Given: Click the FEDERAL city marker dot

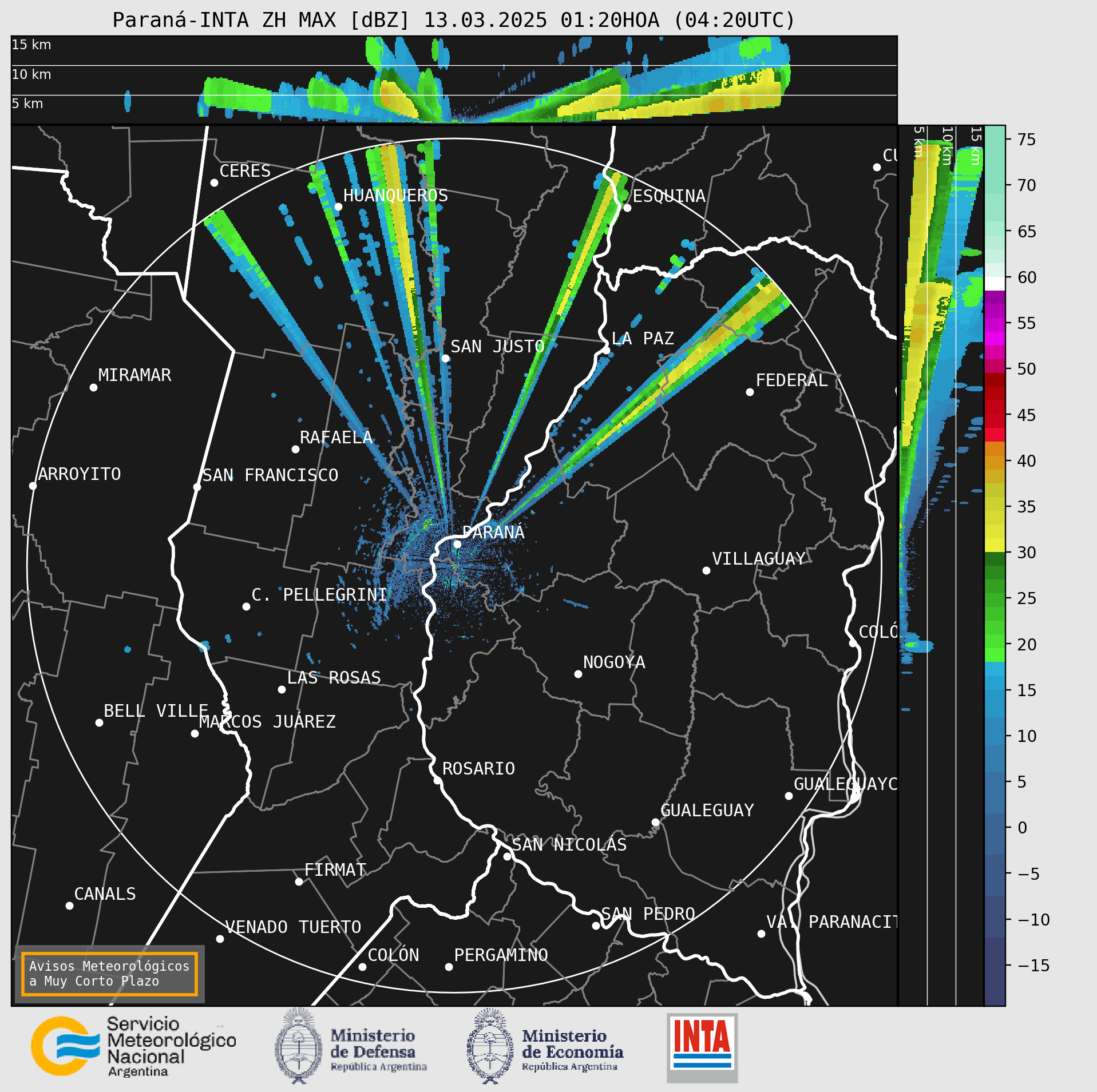Looking at the screenshot, I should tap(750, 392).
